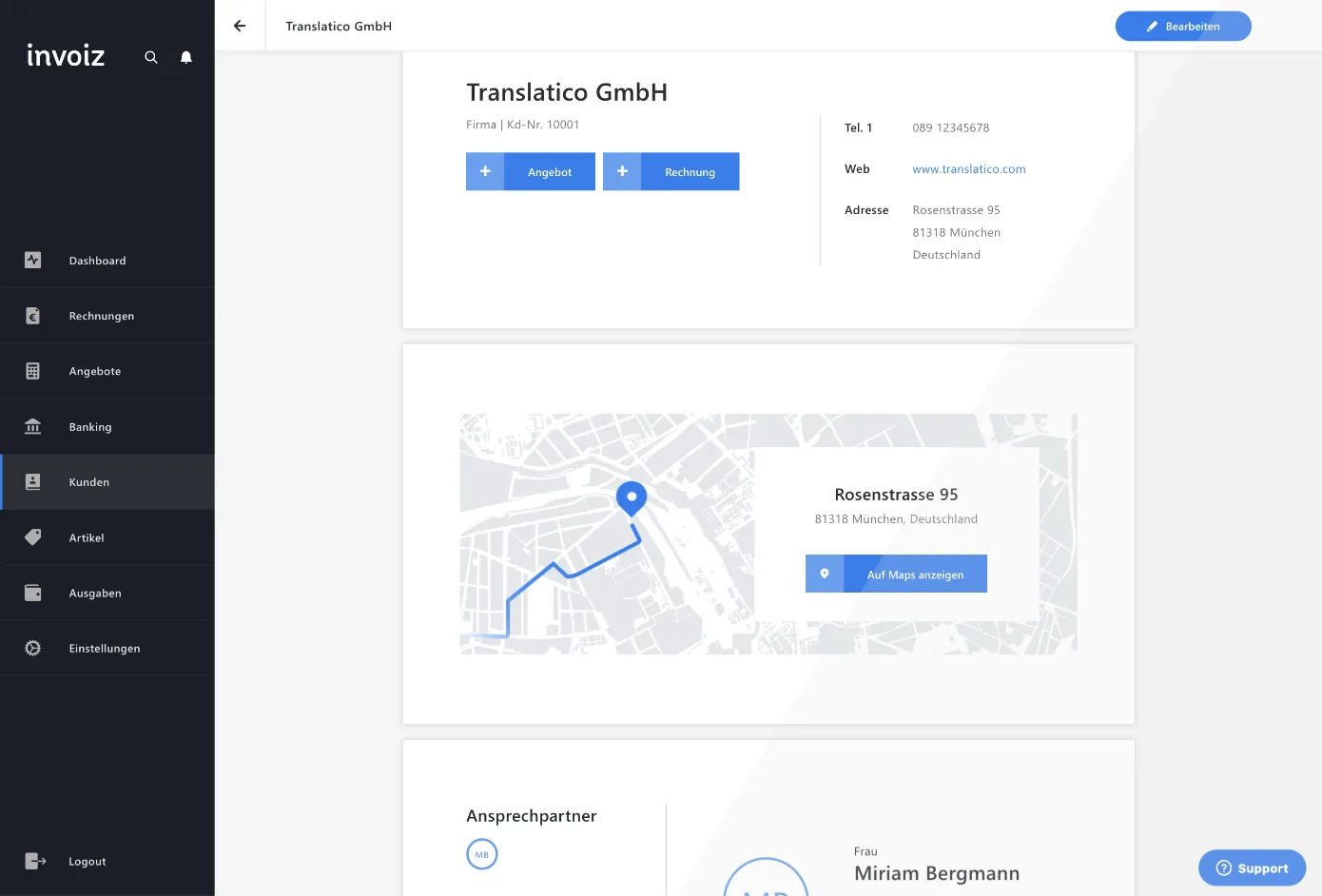Click the Ansprechpartner heading
This screenshot has width=1322, height=896.
point(532,816)
